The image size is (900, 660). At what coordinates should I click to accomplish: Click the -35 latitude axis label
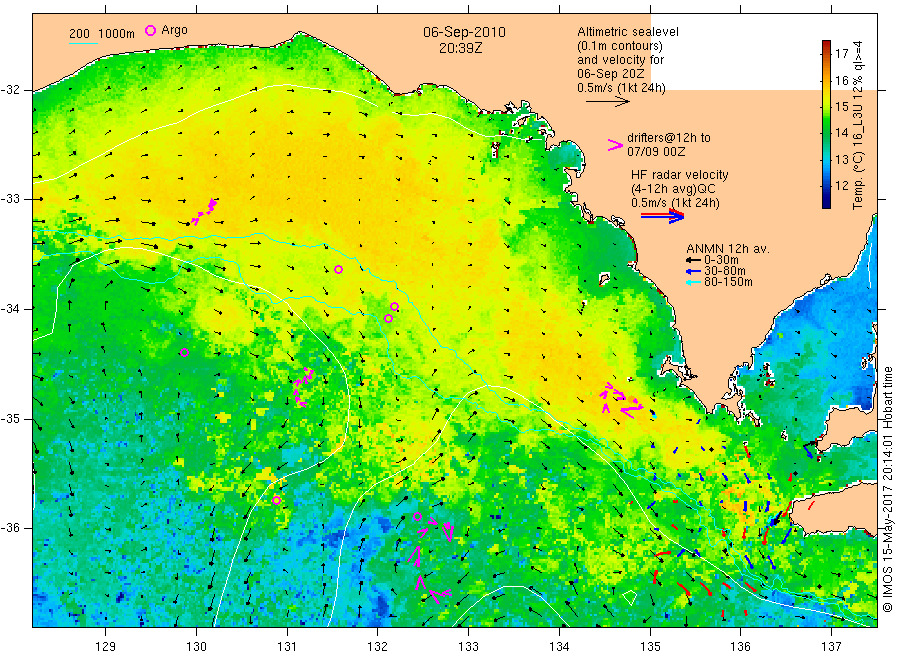click(x=10, y=418)
